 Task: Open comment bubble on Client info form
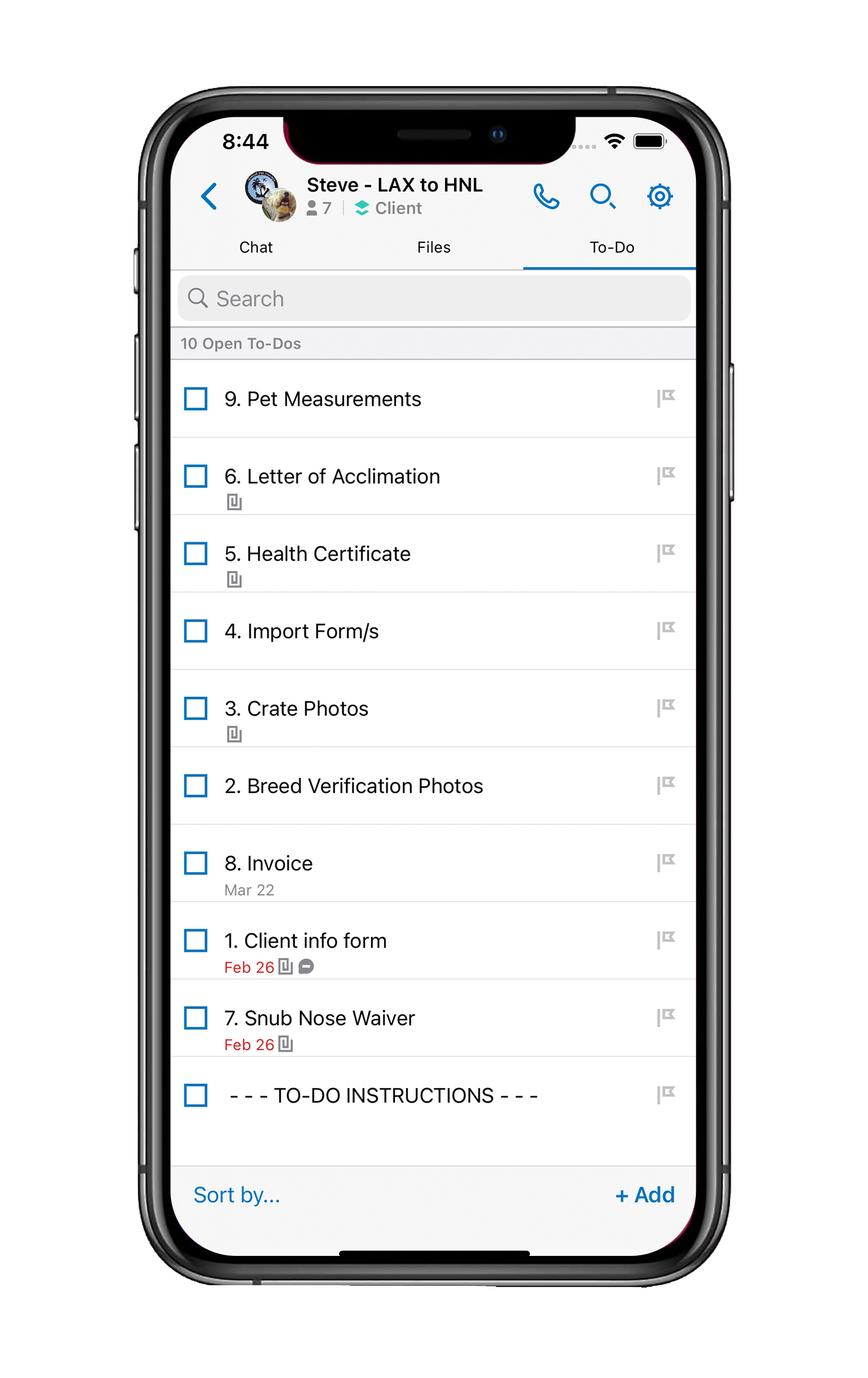[x=306, y=966]
